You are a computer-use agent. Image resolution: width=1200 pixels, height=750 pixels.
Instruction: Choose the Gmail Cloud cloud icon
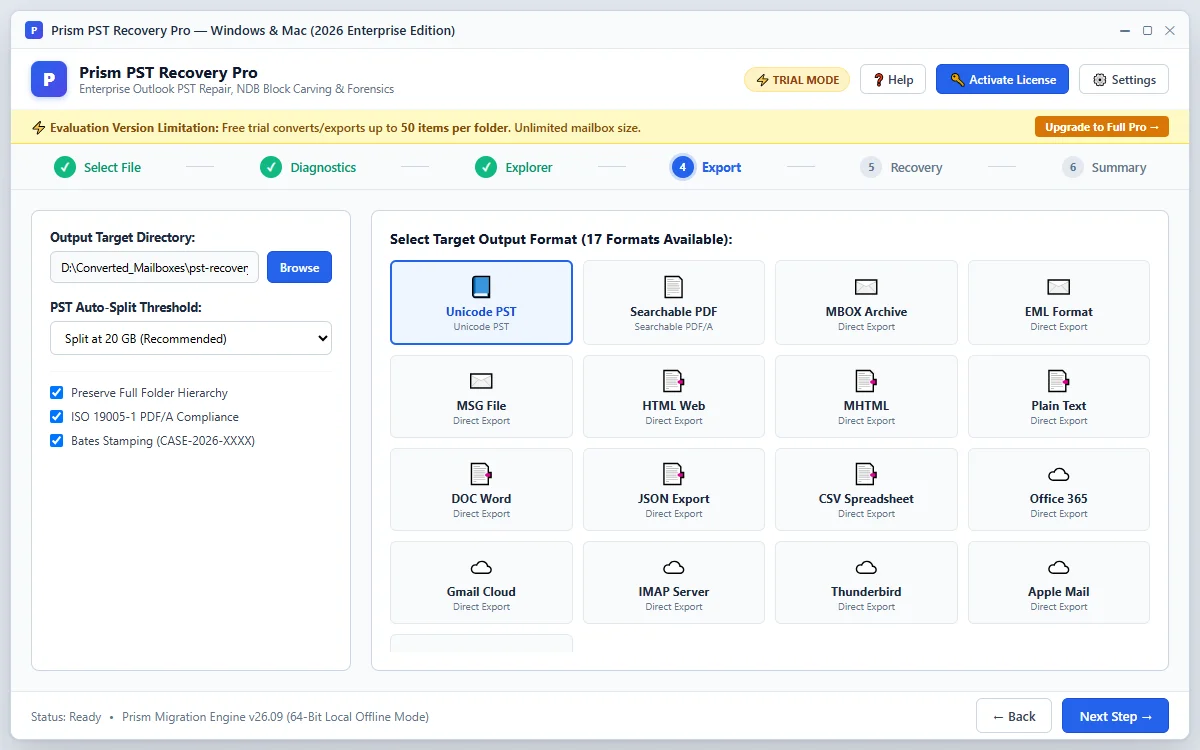tap(481, 567)
